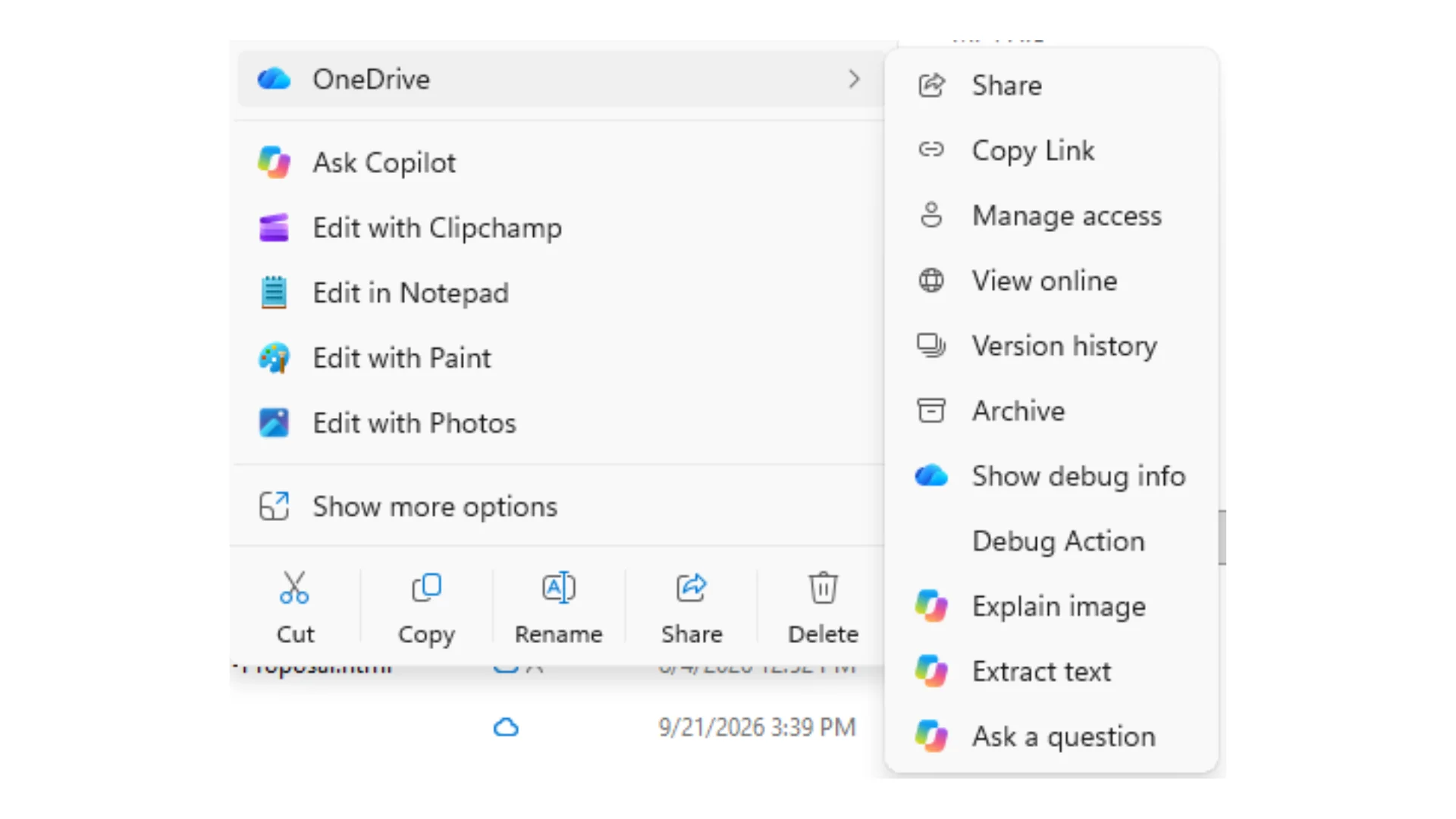Click the vertical scrollbar beside the submenu
Viewport: 1456px width, 819px height.
pyautogui.click(x=1222, y=538)
